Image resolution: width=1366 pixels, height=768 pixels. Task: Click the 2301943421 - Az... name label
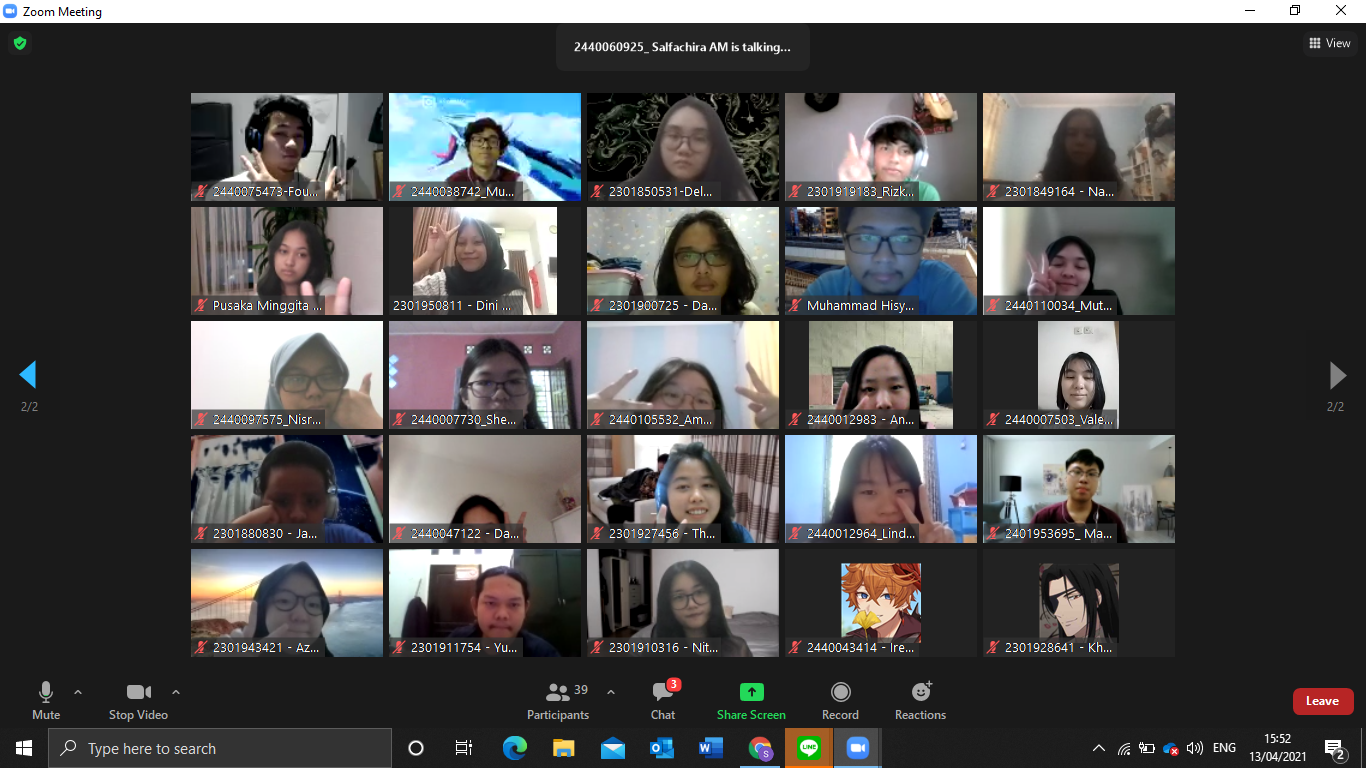pyautogui.click(x=256, y=648)
